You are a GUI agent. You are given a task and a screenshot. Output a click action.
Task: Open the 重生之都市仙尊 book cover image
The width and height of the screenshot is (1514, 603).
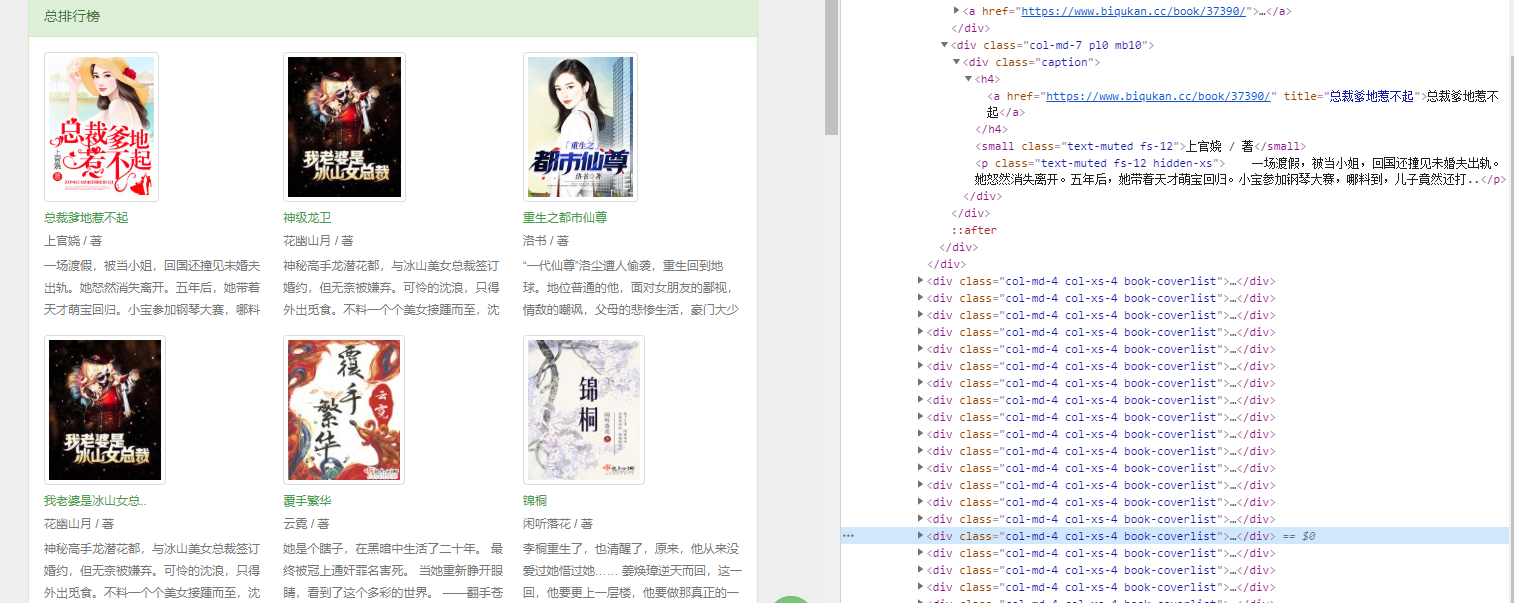(x=580, y=127)
